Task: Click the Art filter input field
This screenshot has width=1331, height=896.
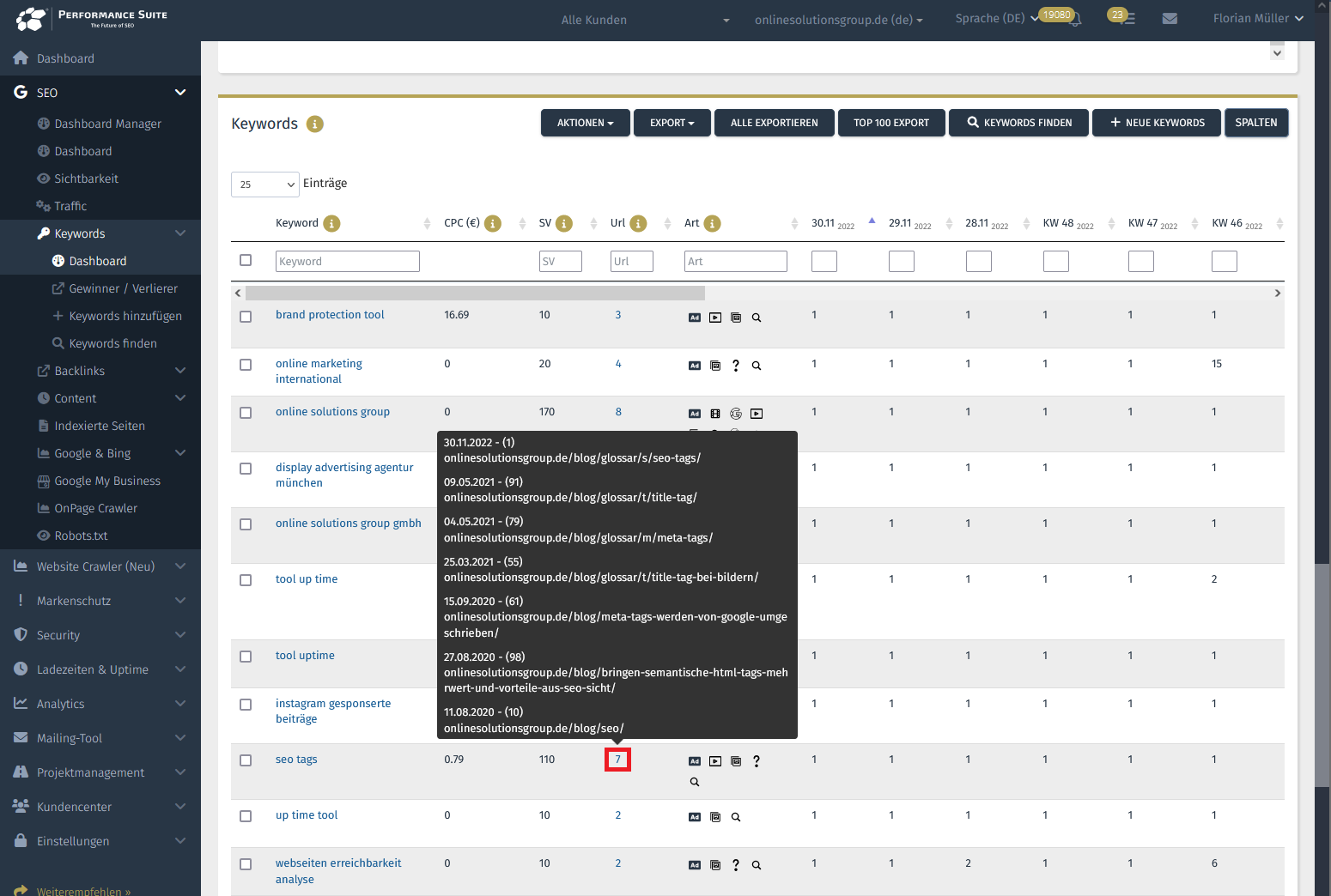Action: [736, 262]
